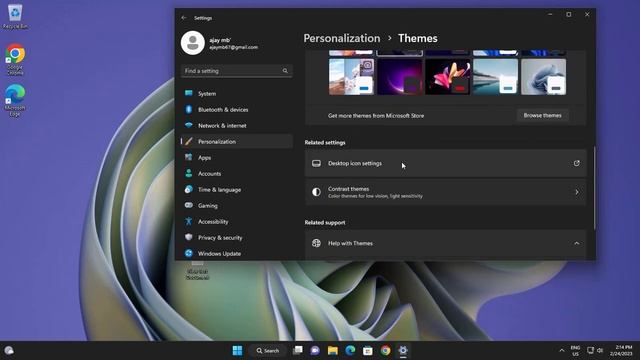Open the Recycle Bin desktop icon
The height and width of the screenshot is (360, 640).
pyautogui.click(x=15, y=16)
